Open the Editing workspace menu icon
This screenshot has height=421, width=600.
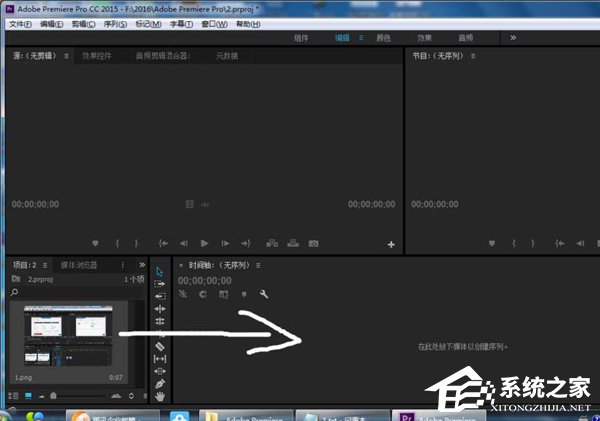361,38
